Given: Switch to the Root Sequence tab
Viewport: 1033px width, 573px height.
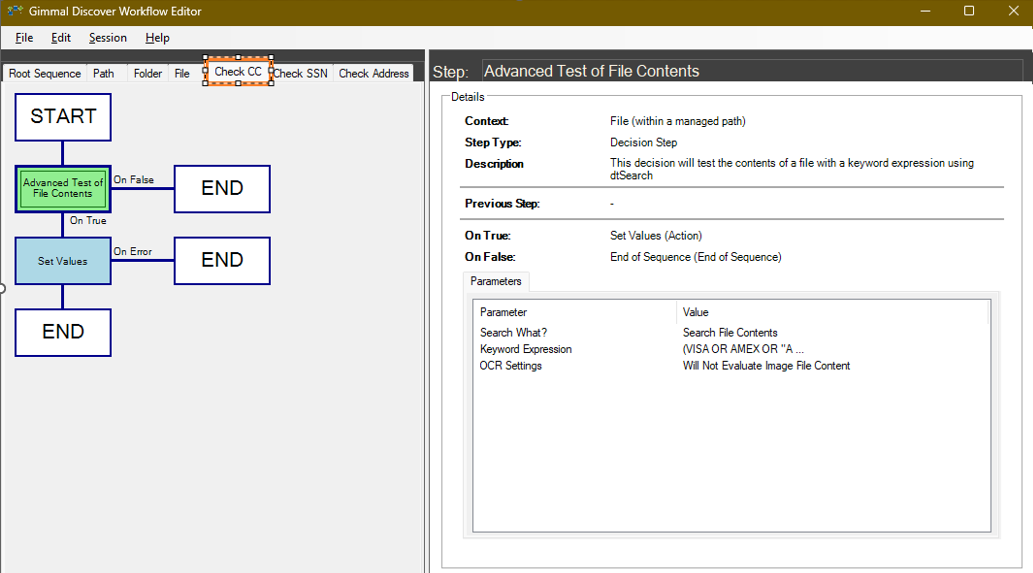Looking at the screenshot, I should 45,74.
